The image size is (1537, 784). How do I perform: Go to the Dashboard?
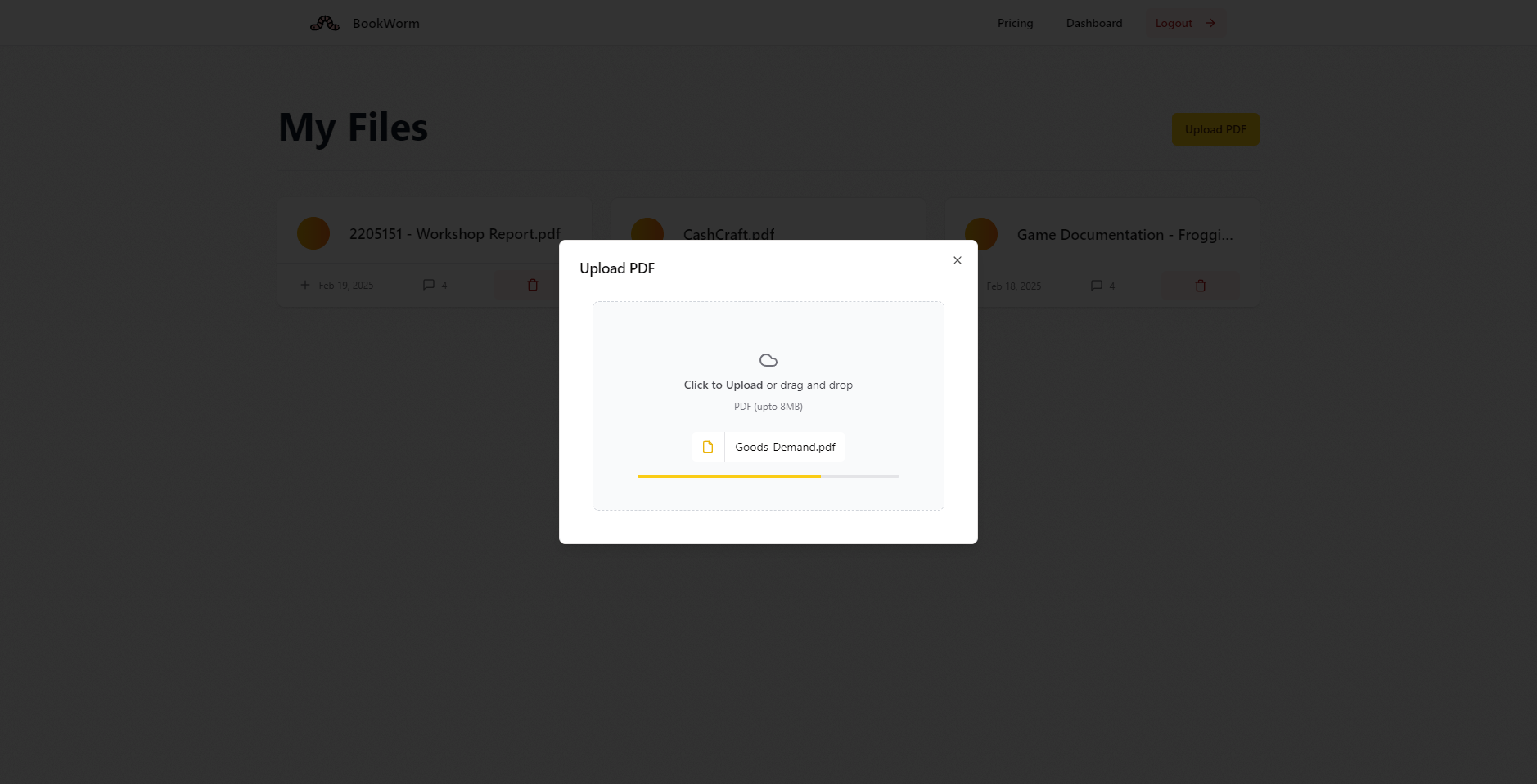[1093, 23]
